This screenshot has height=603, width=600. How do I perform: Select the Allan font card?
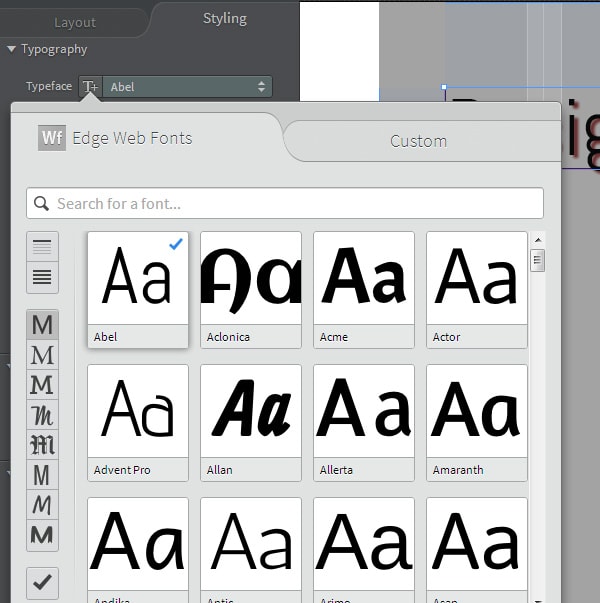pyautogui.click(x=251, y=423)
